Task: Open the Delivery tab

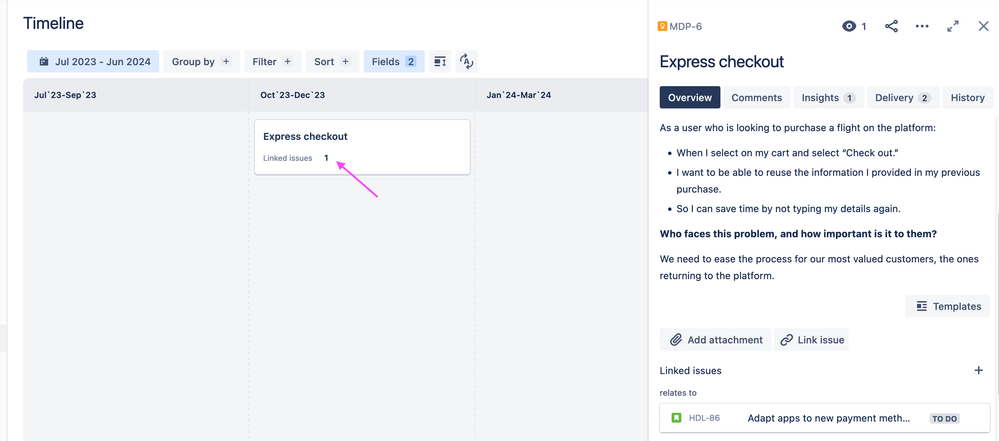Action: (x=903, y=98)
